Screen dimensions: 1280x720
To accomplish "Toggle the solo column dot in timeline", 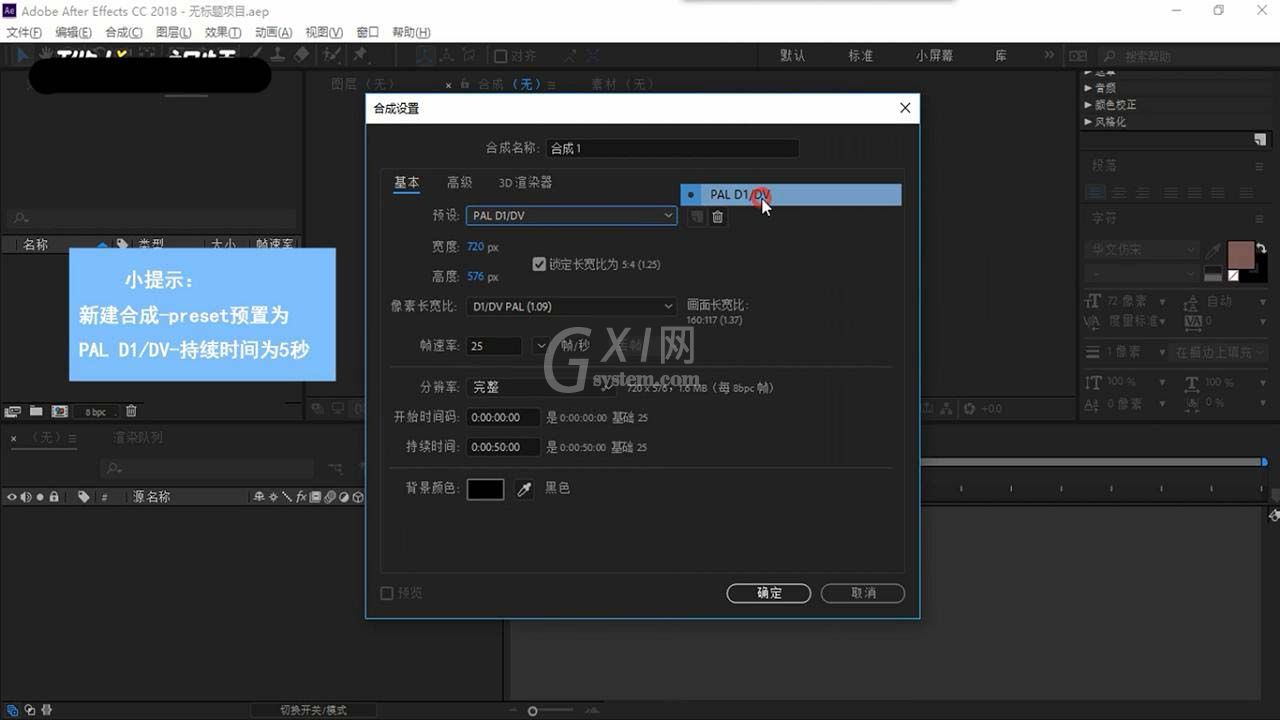I will pos(40,497).
